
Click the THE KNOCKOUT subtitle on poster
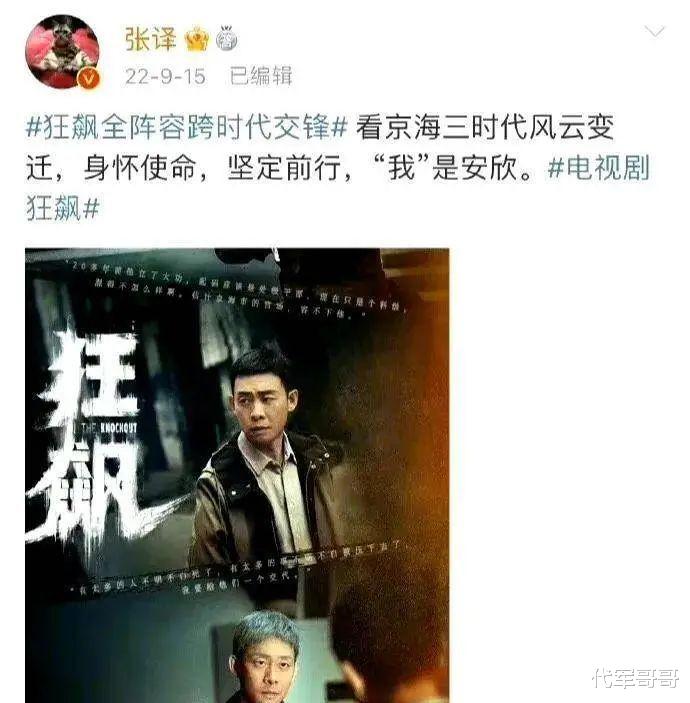click(109, 427)
